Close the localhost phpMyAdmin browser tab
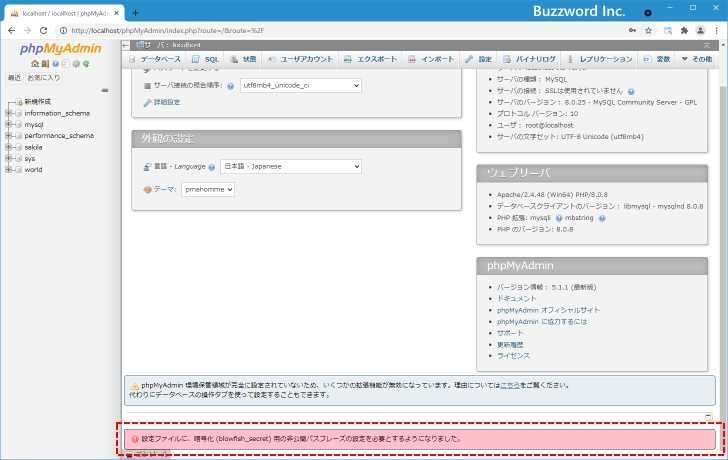 [117, 13]
